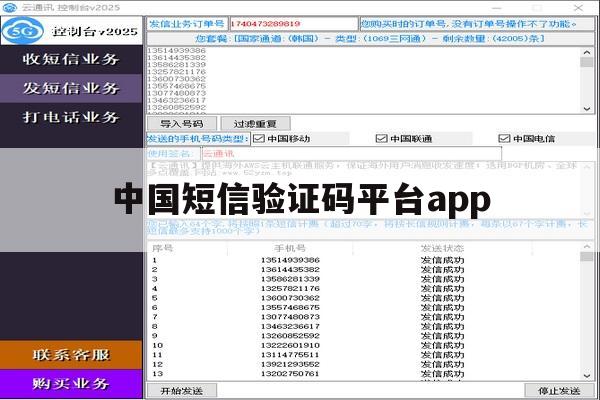Toggle the 中国移动 checkbox
Screen dimensions: 600x400
point(259,139)
